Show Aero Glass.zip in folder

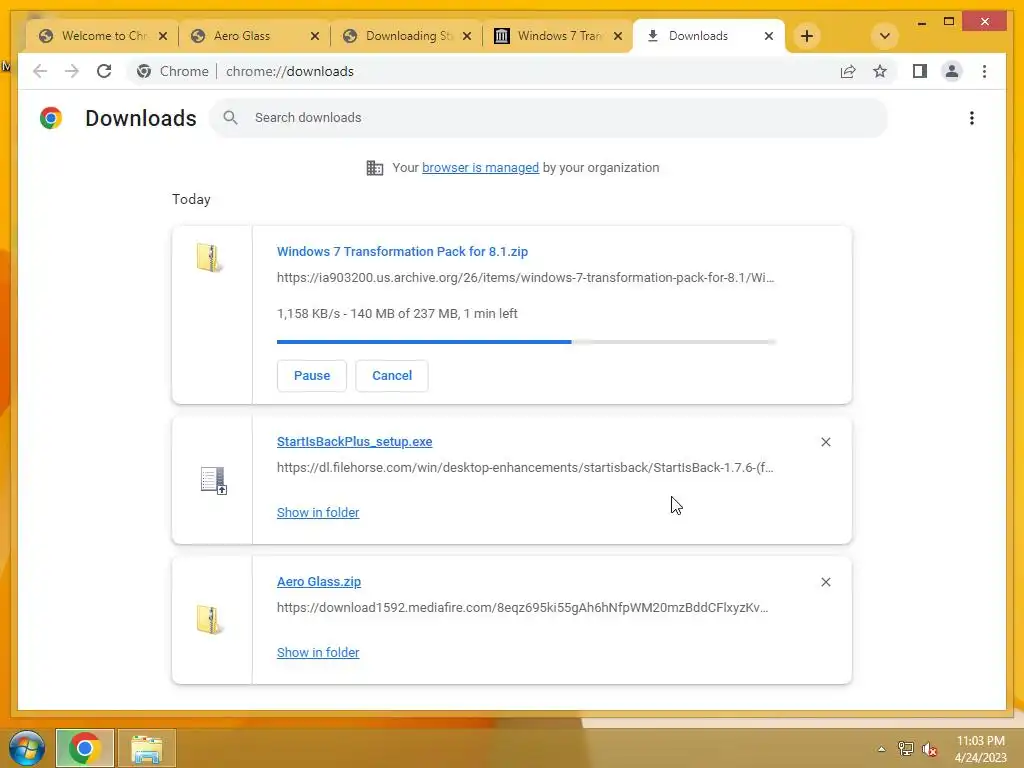(318, 652)
